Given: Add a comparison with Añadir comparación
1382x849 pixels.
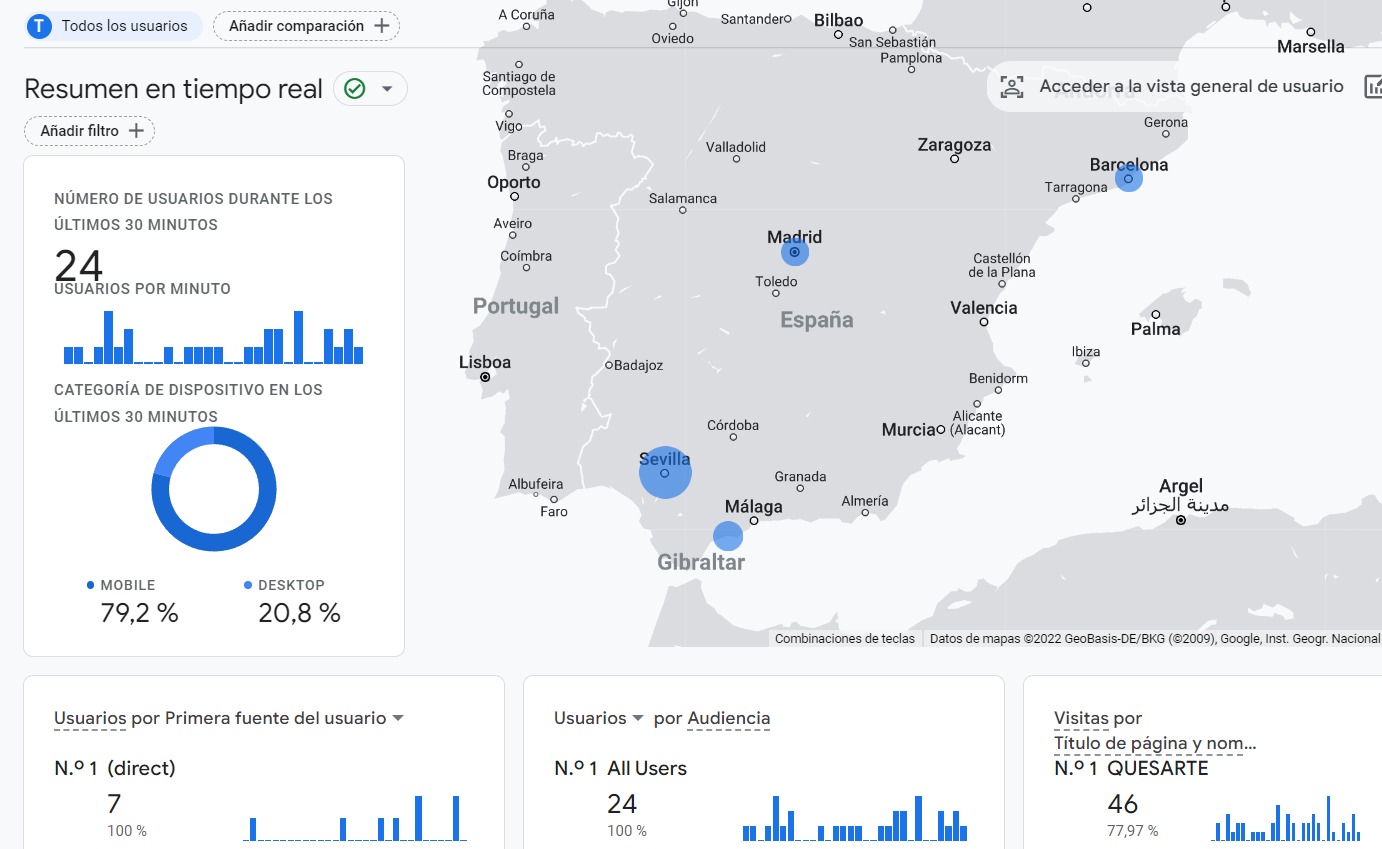Looking at the screenshot, I should coord(306,26).
